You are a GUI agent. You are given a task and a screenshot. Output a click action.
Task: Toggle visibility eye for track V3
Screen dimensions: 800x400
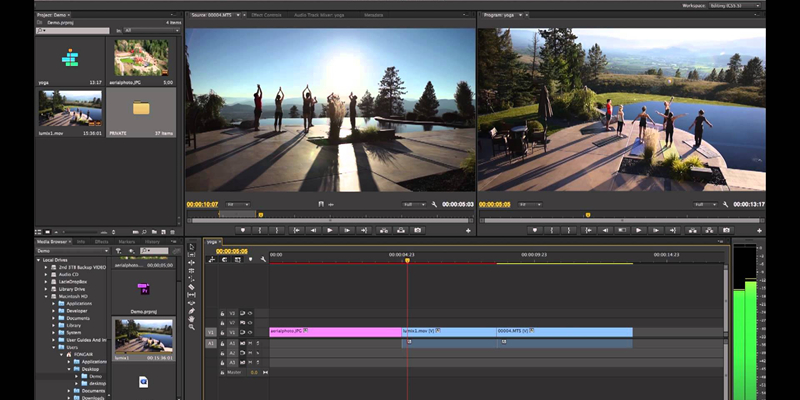point(249,313)
